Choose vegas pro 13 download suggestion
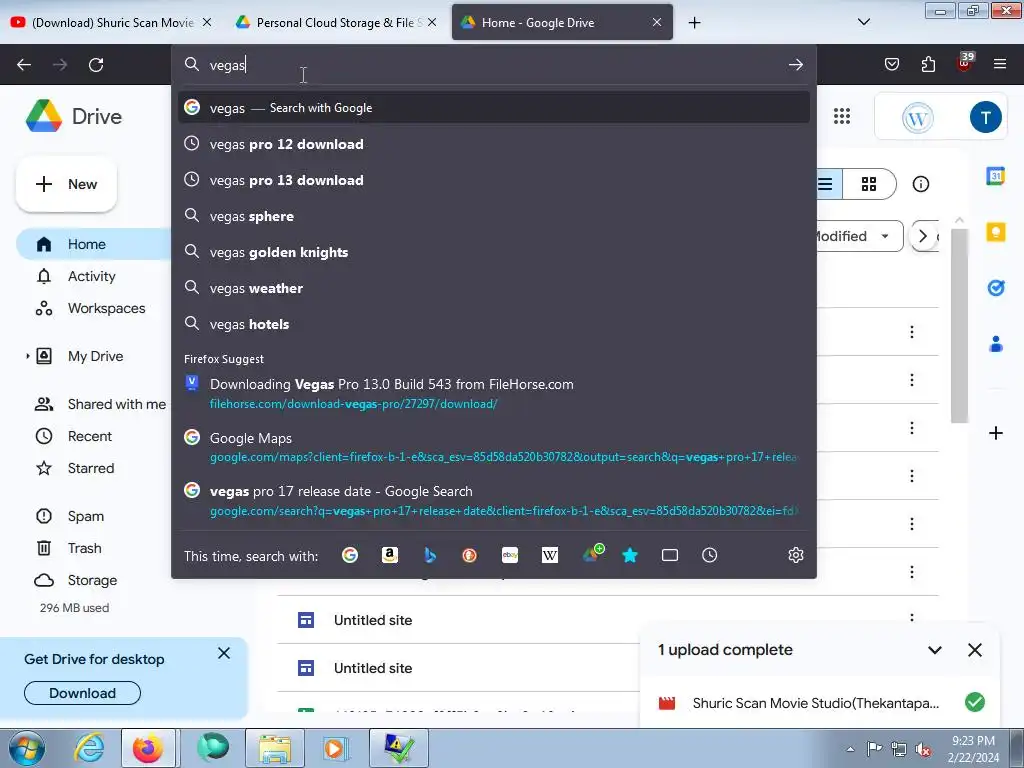Image resolution: width=1024 pixels, height=768 pixels. [x=493, y=180]
